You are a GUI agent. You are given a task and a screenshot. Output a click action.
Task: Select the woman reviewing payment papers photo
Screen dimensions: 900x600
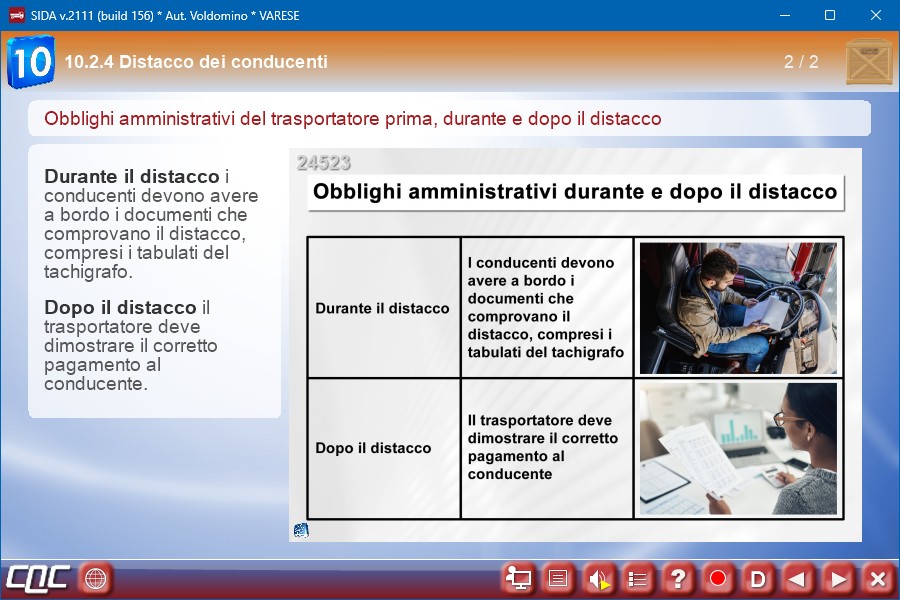tap(738, 448)
